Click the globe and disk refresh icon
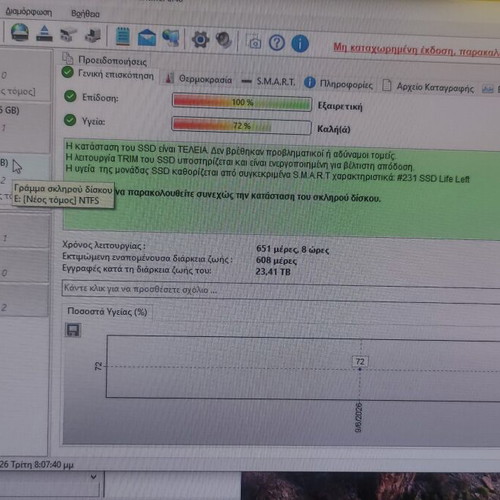The height and width of the screenshot is (500, 500). pos(20,33)
